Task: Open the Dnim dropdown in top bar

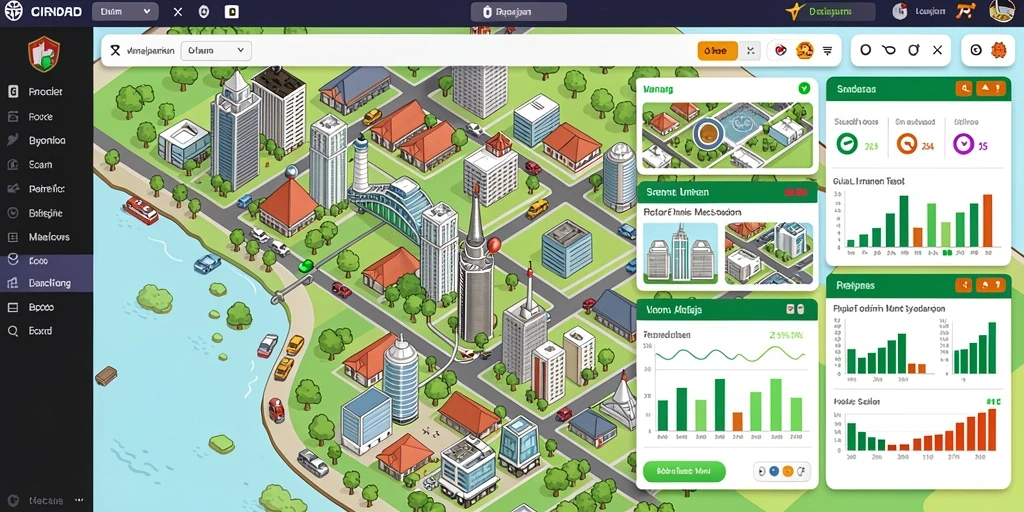Action: pos(125,11)
